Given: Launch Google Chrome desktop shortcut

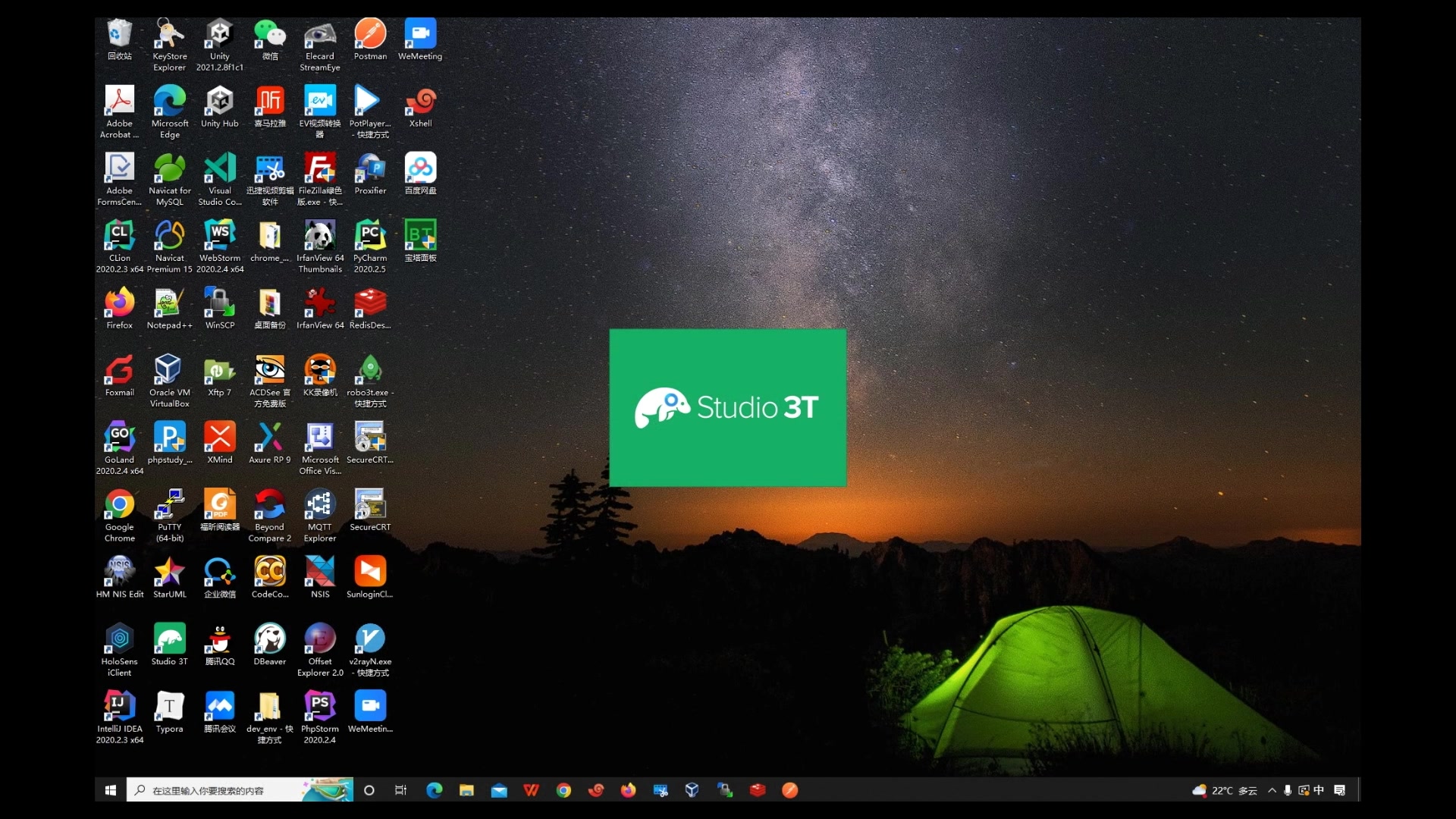Looking at the screenshot, I should click(119, 505).
